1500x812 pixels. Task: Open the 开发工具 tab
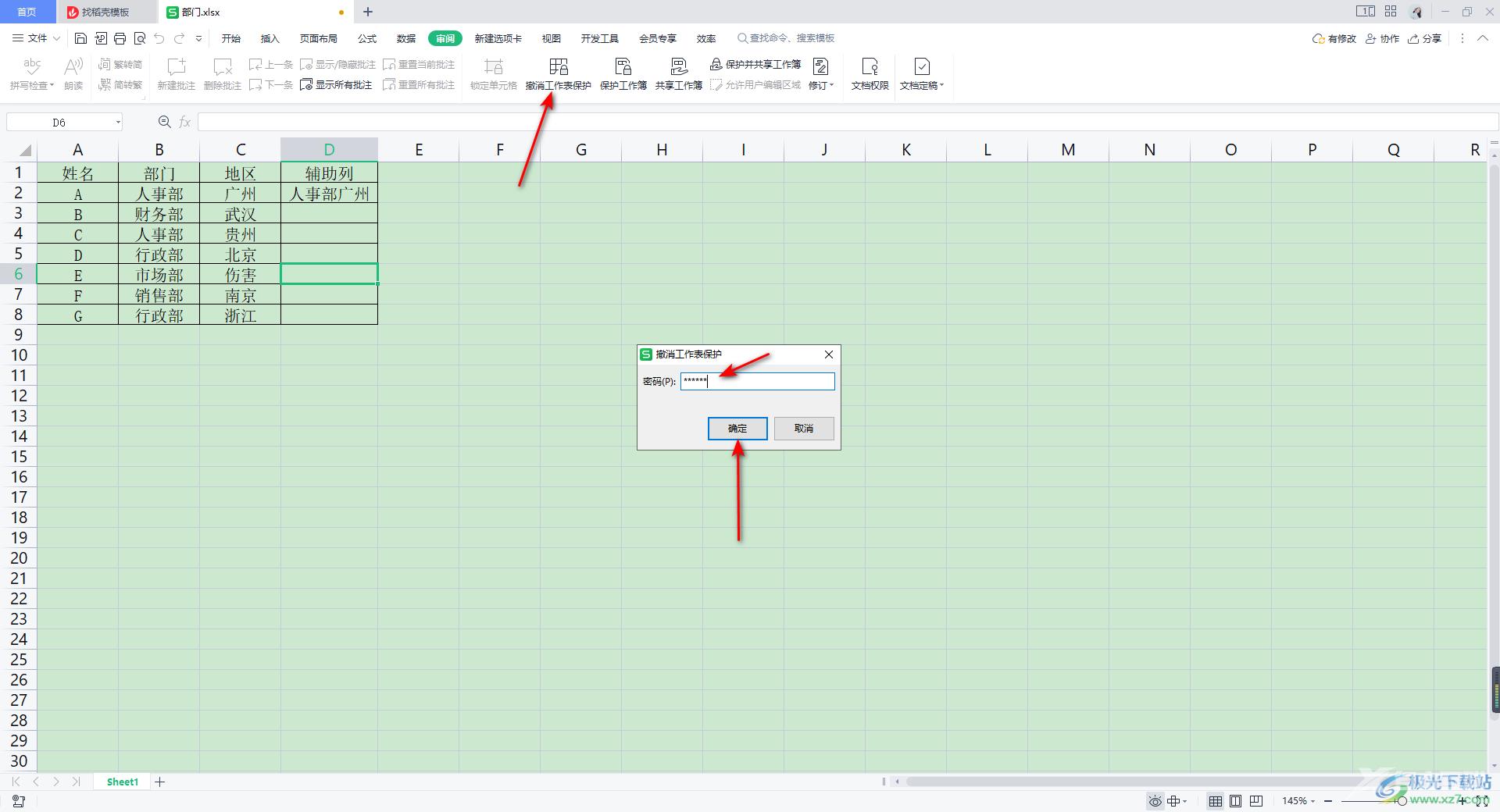pyautogui.click(x=600, y=38)
